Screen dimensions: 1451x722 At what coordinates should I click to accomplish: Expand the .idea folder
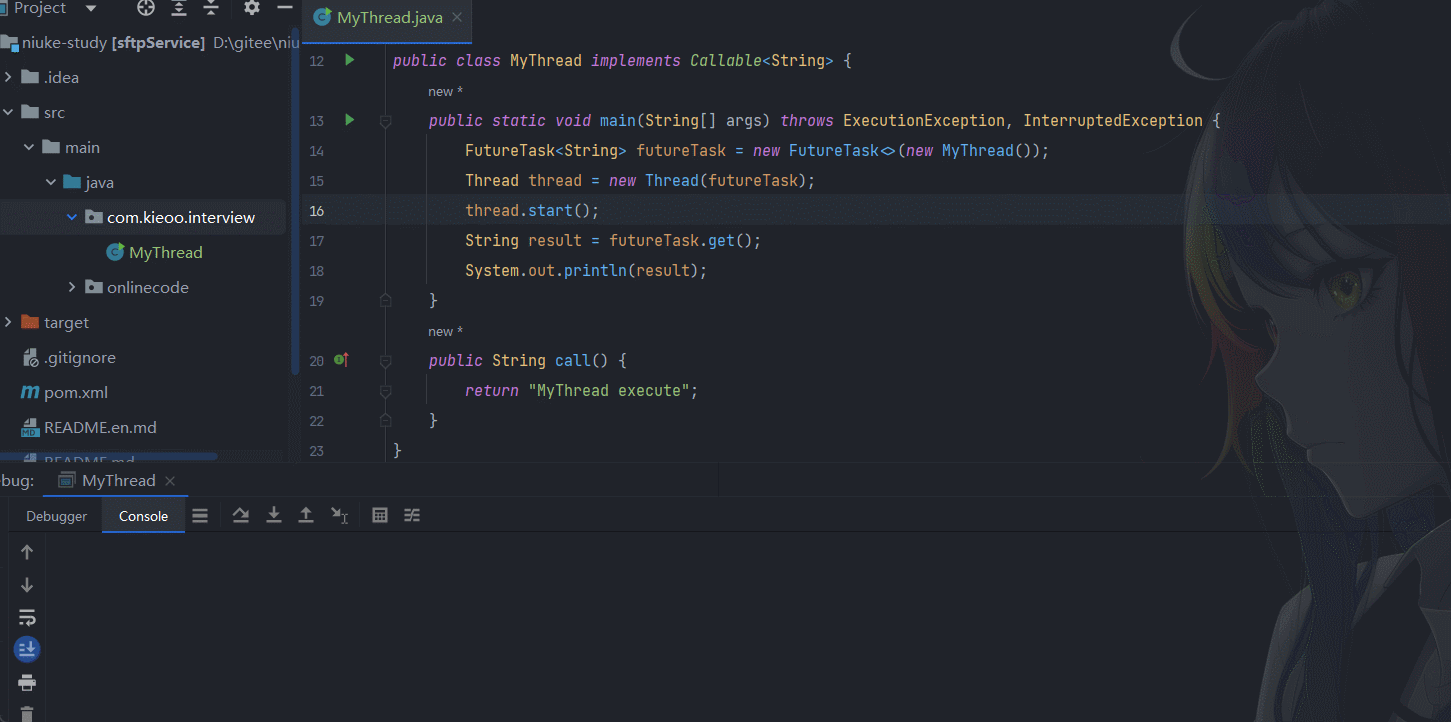click(9, 77)
